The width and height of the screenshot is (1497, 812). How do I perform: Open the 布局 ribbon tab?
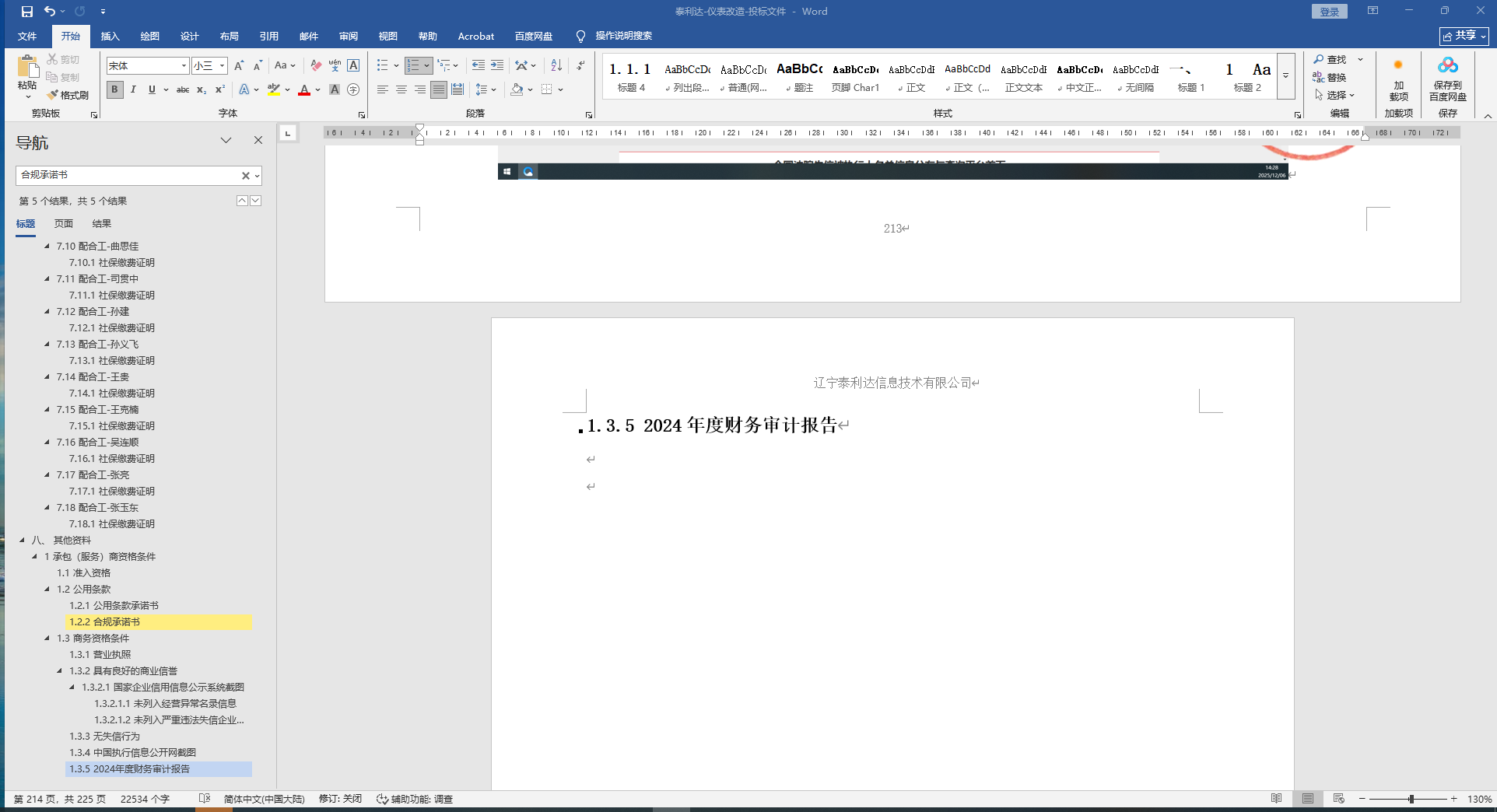click(x=229, y=37)
